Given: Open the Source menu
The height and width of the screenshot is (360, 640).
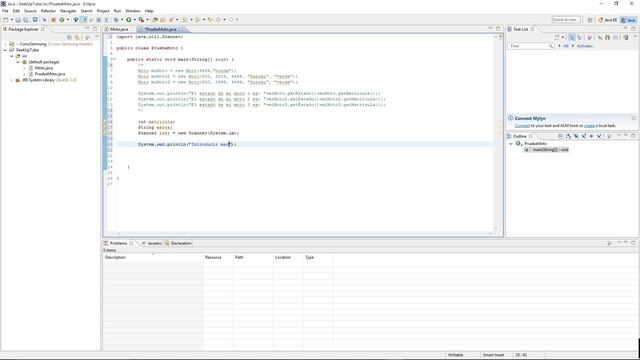Looking at the screenshot, I should (x=30, y=11).
